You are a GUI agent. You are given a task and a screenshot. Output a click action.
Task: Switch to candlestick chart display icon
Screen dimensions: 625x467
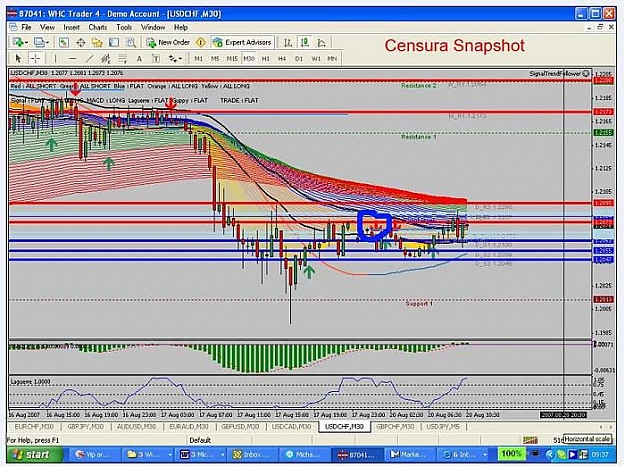pyautogui.click(x=305, y=42)
